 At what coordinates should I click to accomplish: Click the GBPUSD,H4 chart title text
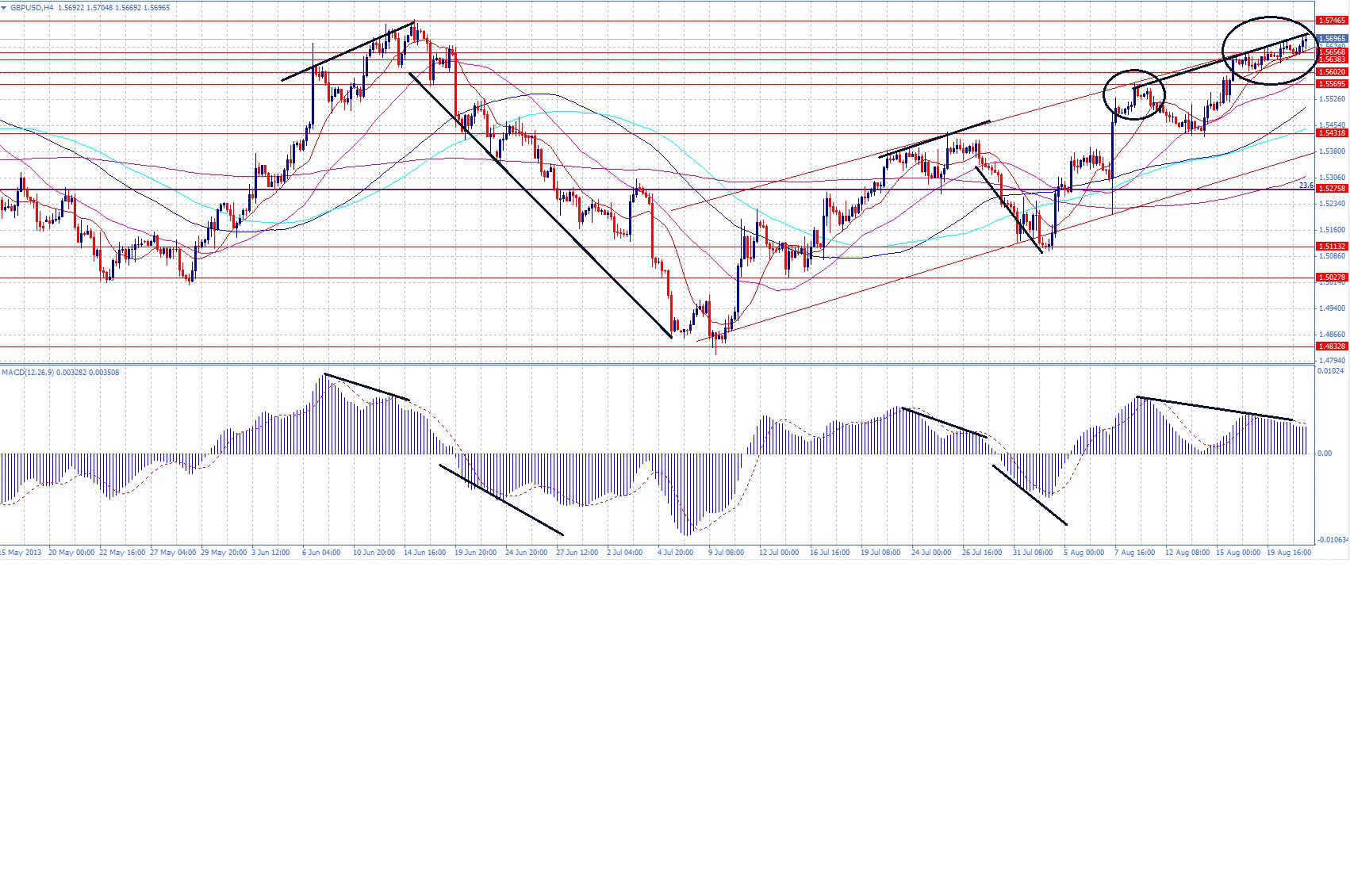tap(32, 7)
